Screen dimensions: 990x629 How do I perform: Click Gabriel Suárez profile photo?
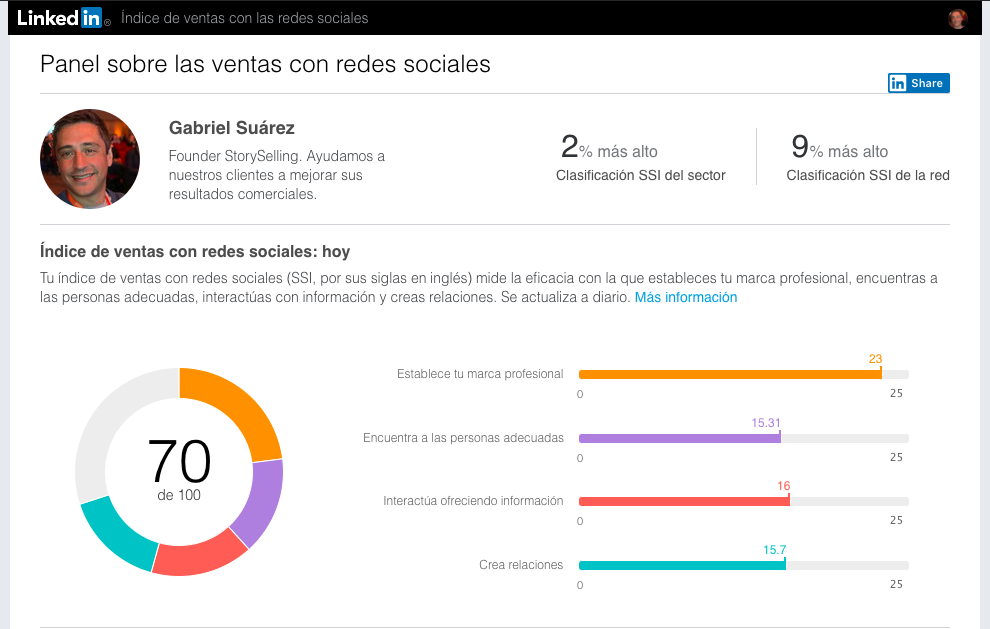90,159
